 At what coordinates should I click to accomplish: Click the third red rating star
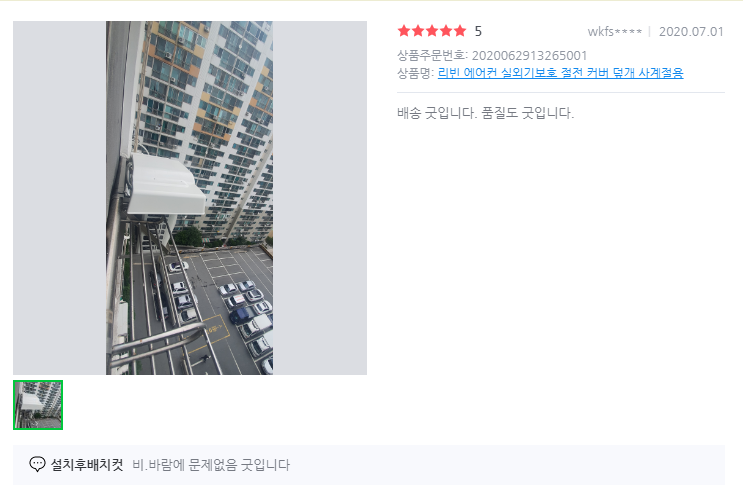pyautogui.click(x=432, y=31)
